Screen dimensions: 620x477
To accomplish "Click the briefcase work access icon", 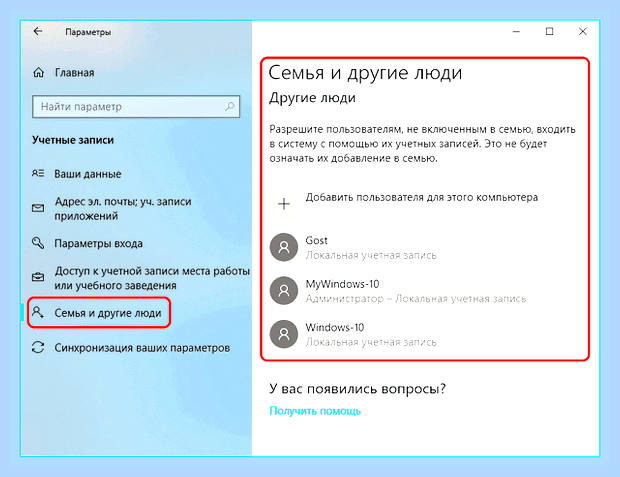I will click(x=38, y=277).
